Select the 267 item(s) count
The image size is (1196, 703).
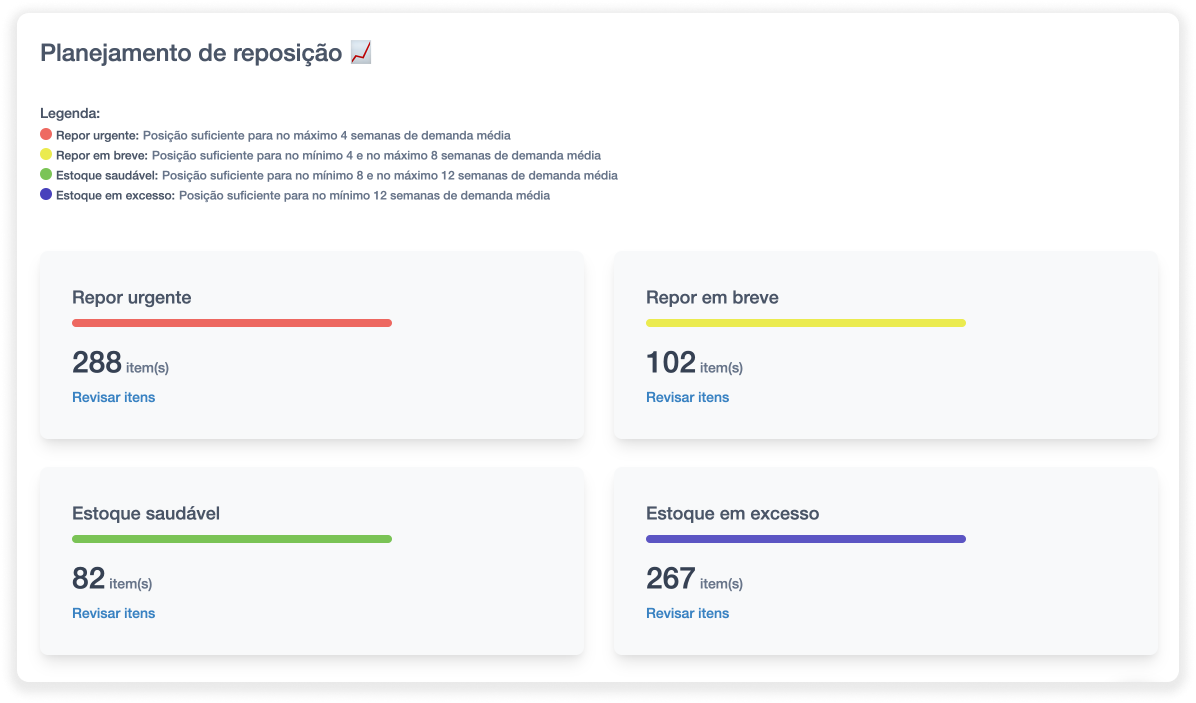pos(694,579)
